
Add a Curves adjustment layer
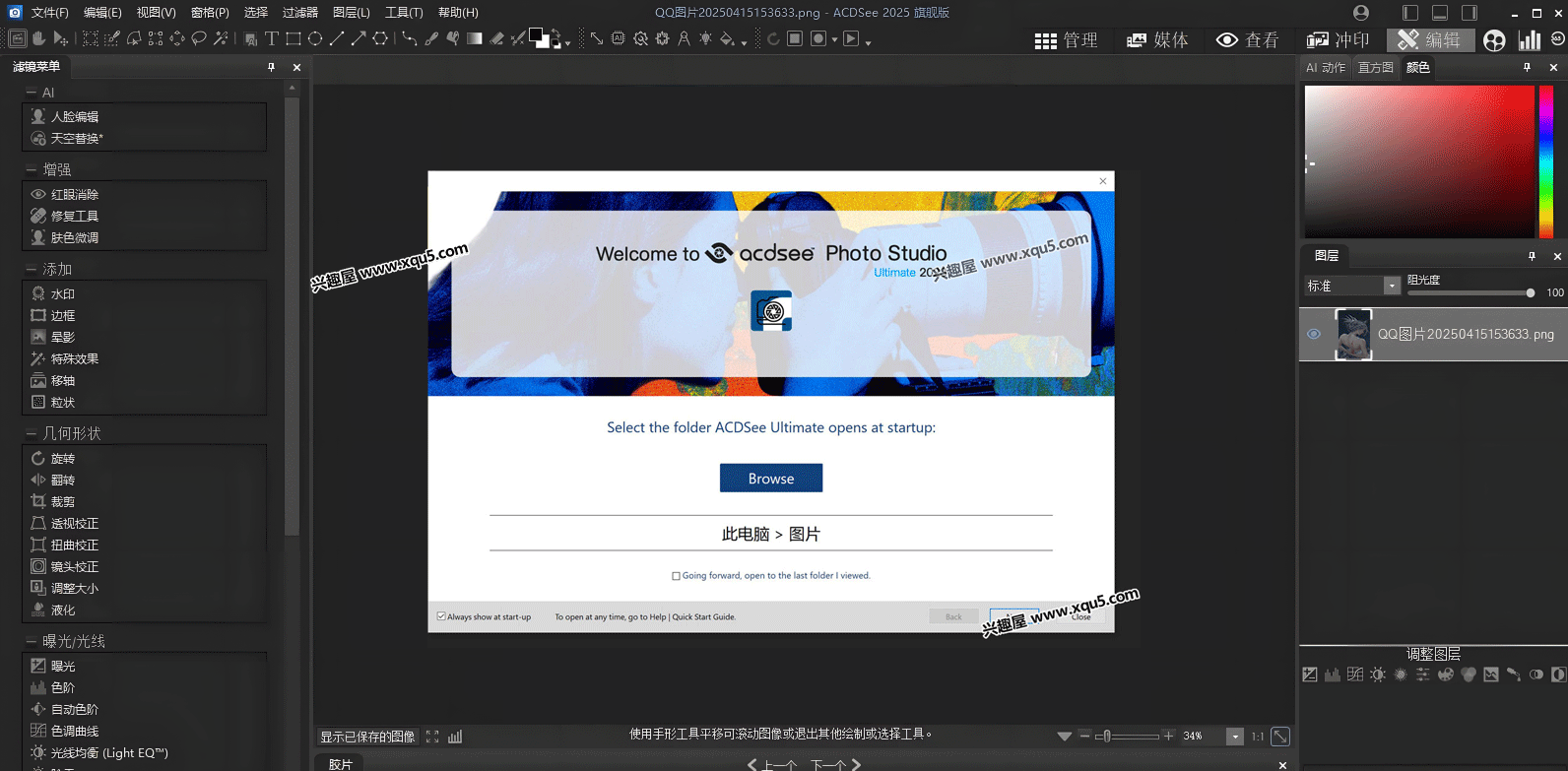tap(1355, 675)
